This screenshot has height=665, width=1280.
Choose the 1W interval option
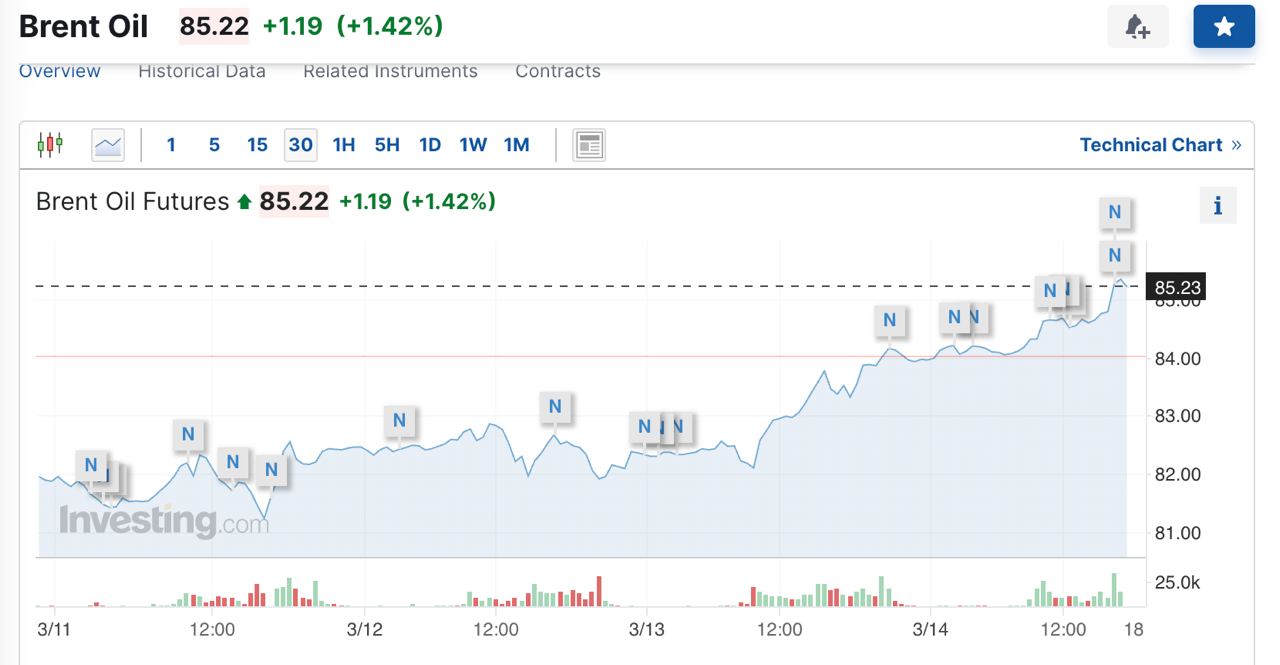(x=473, y=145)
